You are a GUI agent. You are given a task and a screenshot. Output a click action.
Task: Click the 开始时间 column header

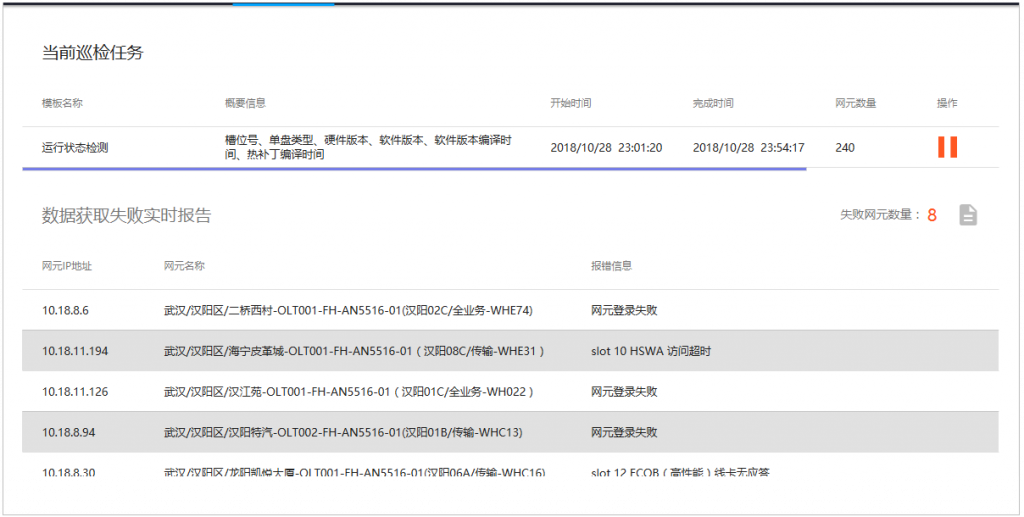(570, 103)
